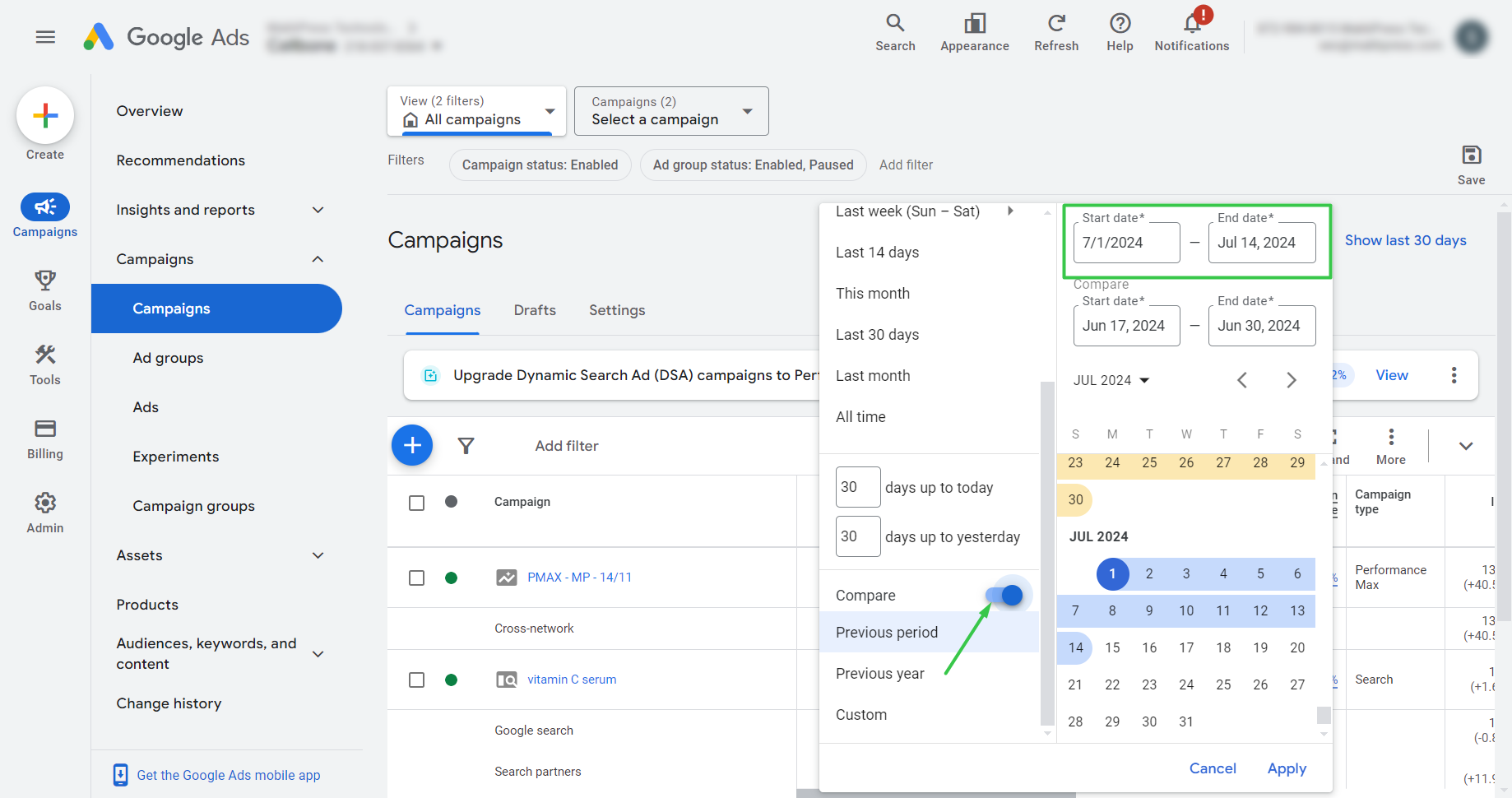The image size is (1512, 798).
Task: Click View on the recommendation banner
Action: (1392, 375)
